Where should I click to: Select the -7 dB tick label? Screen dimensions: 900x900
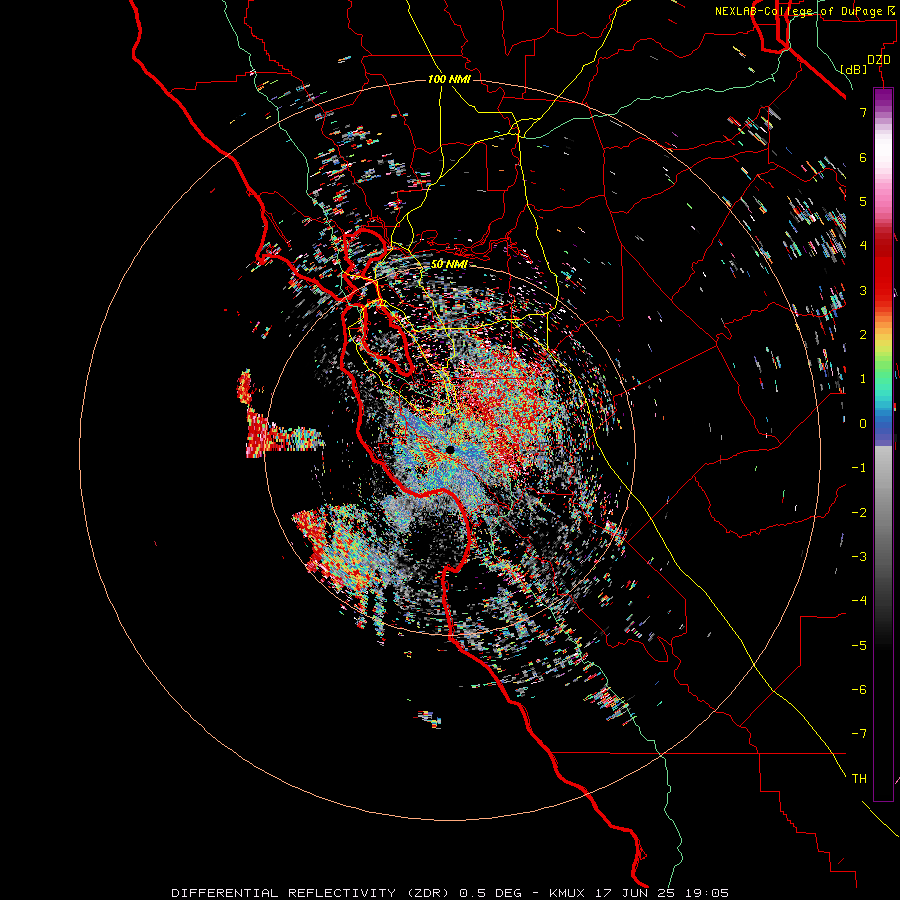tap(859, 734)
